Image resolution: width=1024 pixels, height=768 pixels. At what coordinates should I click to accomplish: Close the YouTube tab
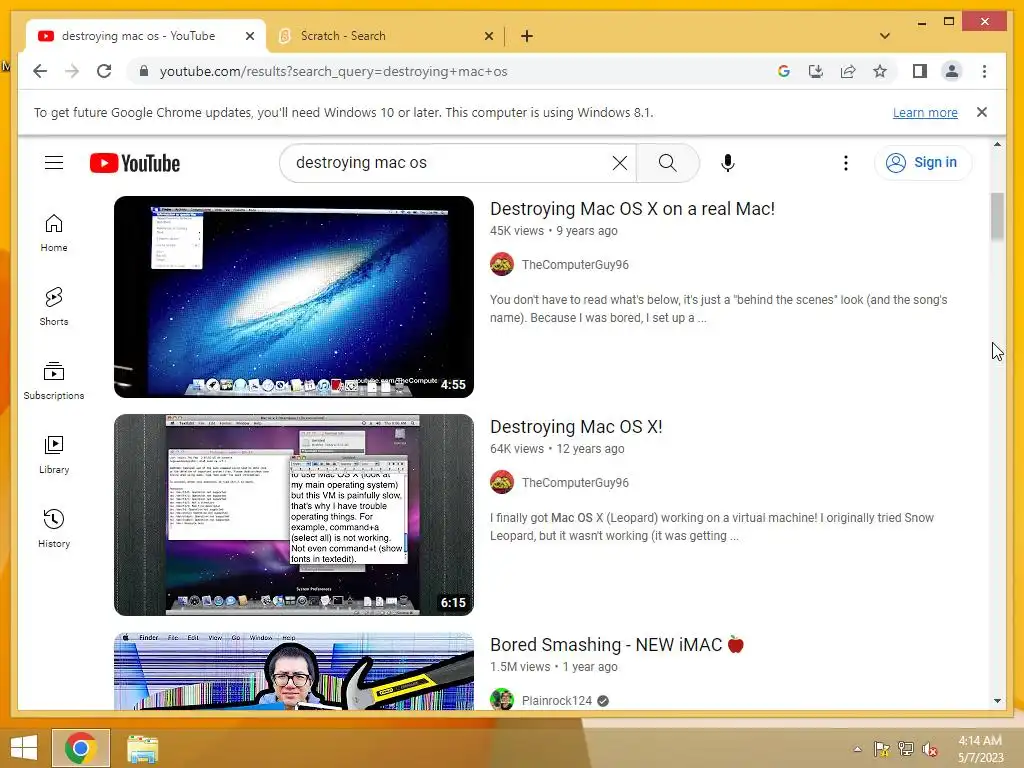pyautogui.click(x=249, y=36)
